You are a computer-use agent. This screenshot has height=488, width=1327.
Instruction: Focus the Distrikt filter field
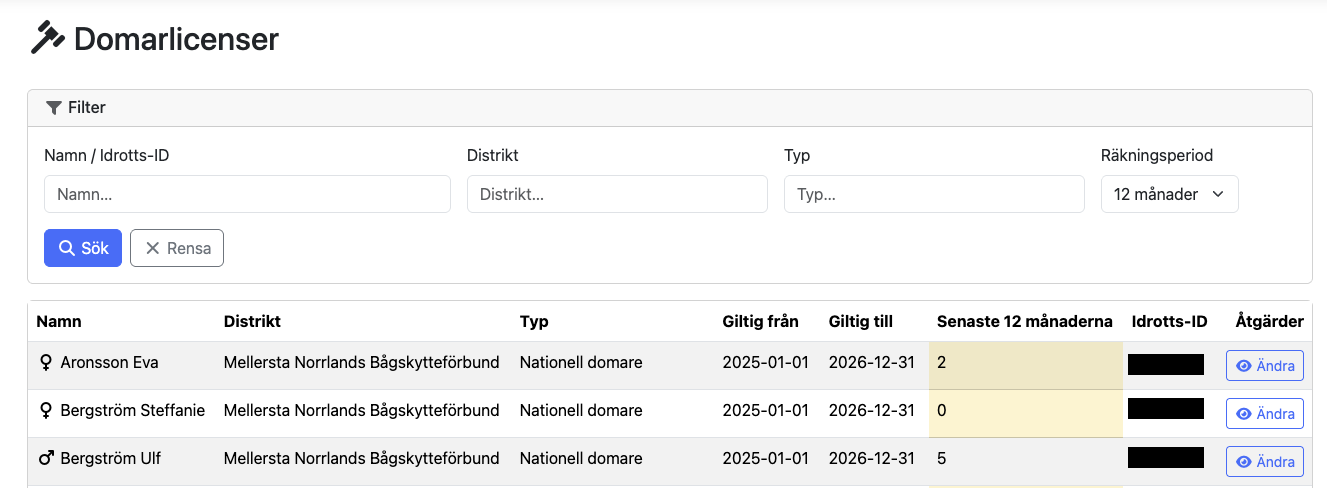[617, 195]
